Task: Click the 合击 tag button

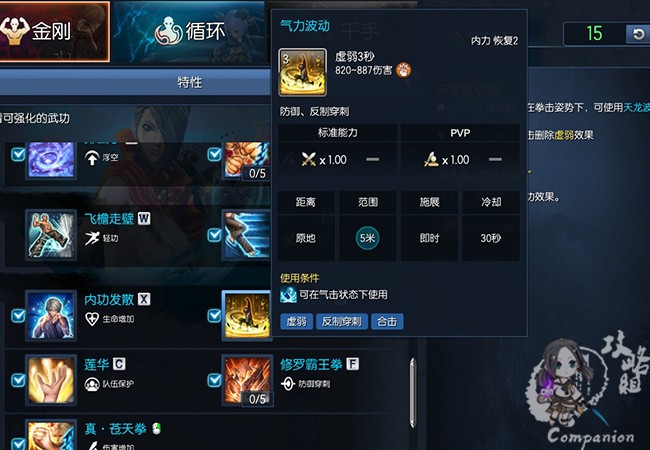Action: [387, 322]
